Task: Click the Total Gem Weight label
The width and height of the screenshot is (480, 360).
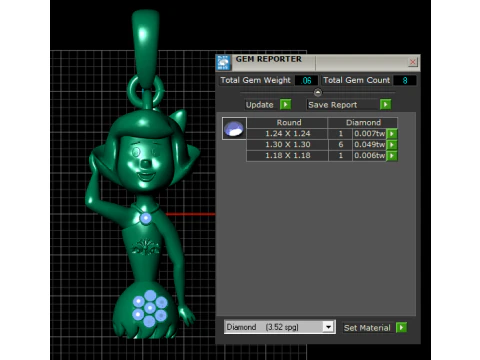Action: pos(256,80)
